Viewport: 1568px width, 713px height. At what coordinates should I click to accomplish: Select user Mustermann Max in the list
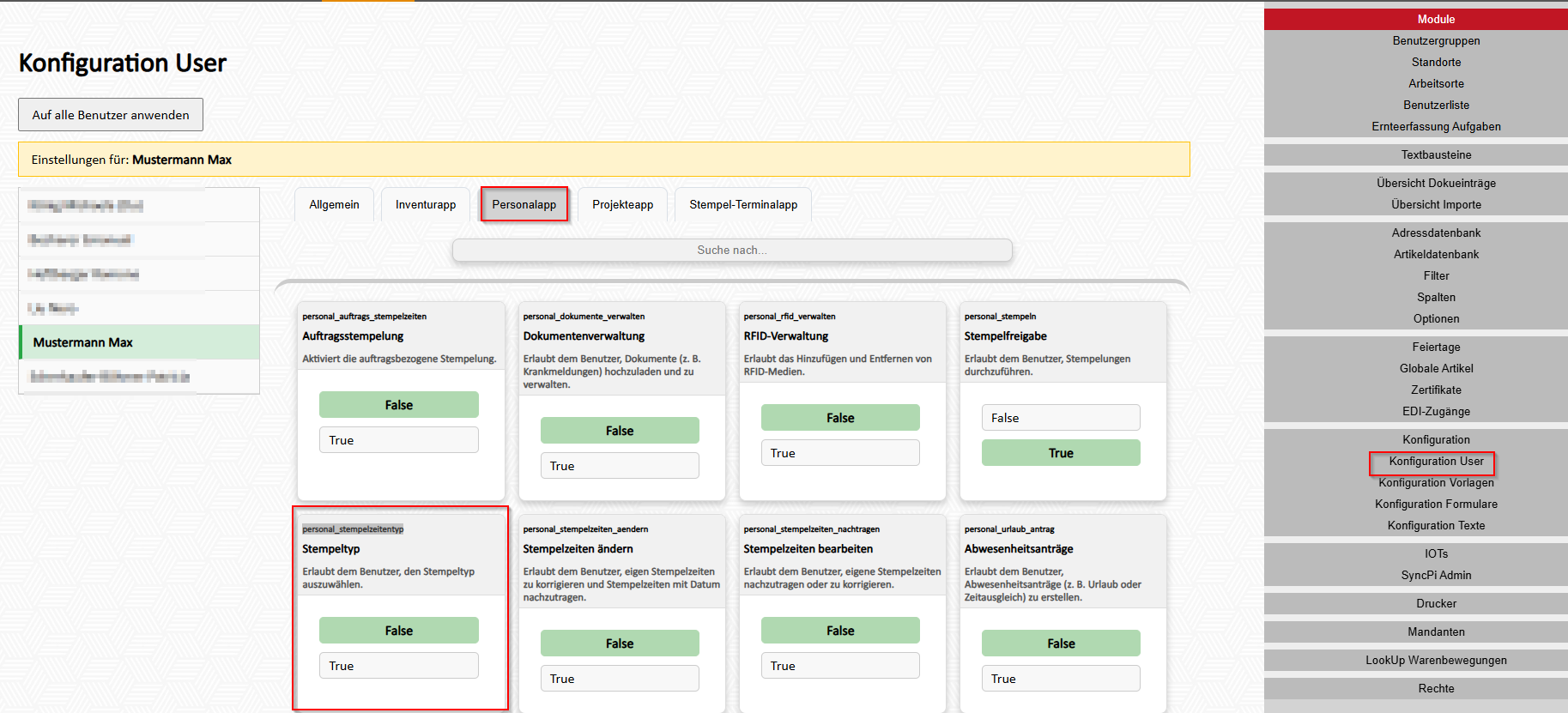click(139, 342)
